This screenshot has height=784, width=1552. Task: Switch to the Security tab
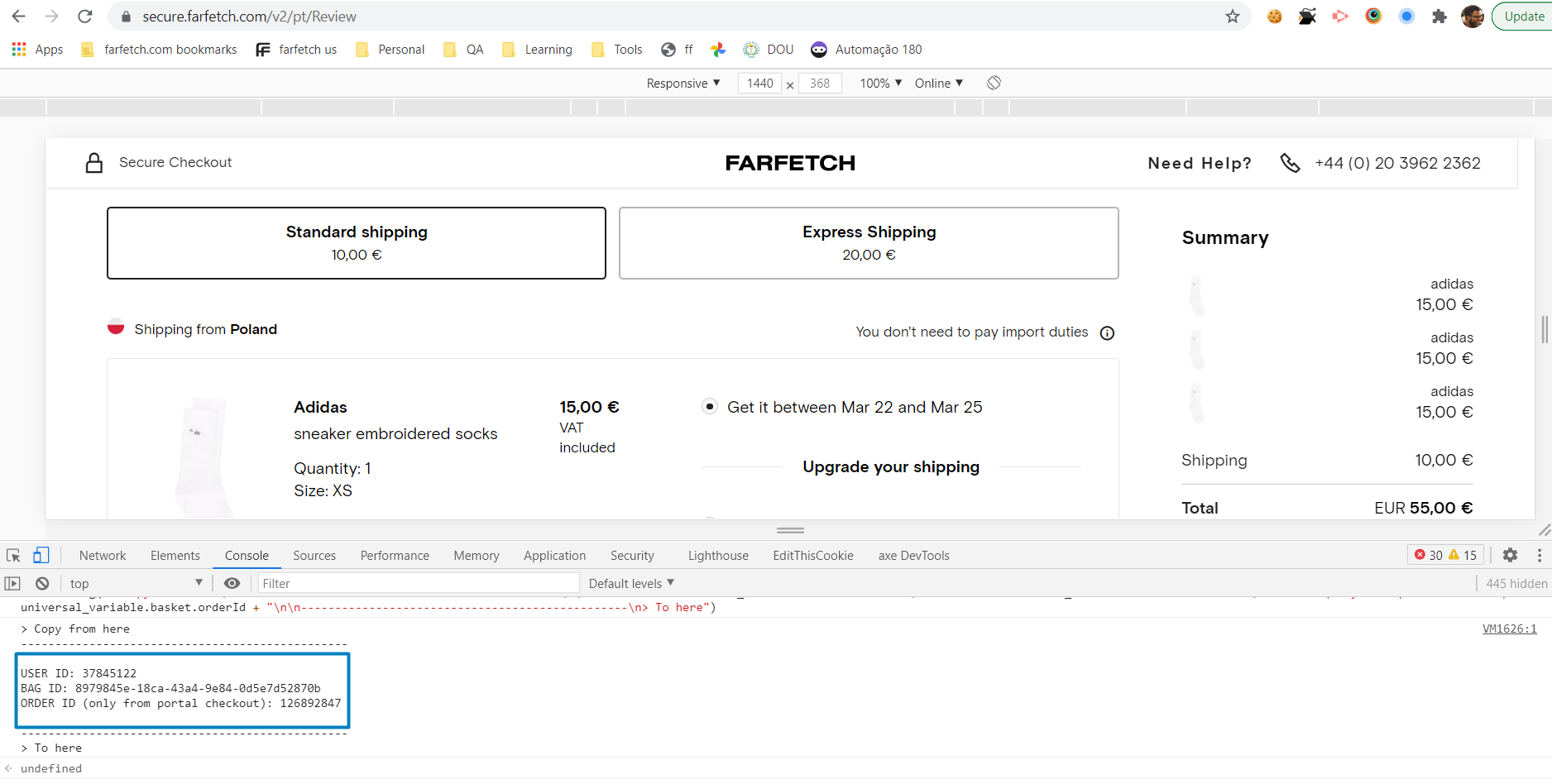coord(632,556)
